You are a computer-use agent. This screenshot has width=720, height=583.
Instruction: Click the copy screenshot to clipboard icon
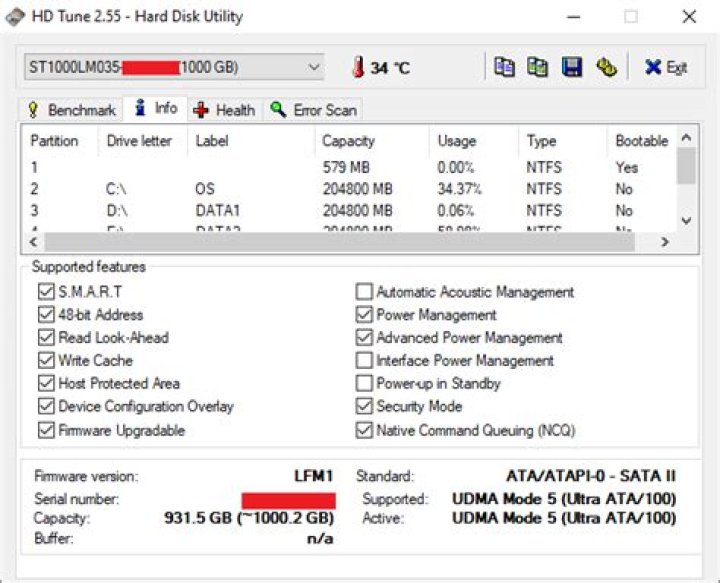click(x=537, y=67)
